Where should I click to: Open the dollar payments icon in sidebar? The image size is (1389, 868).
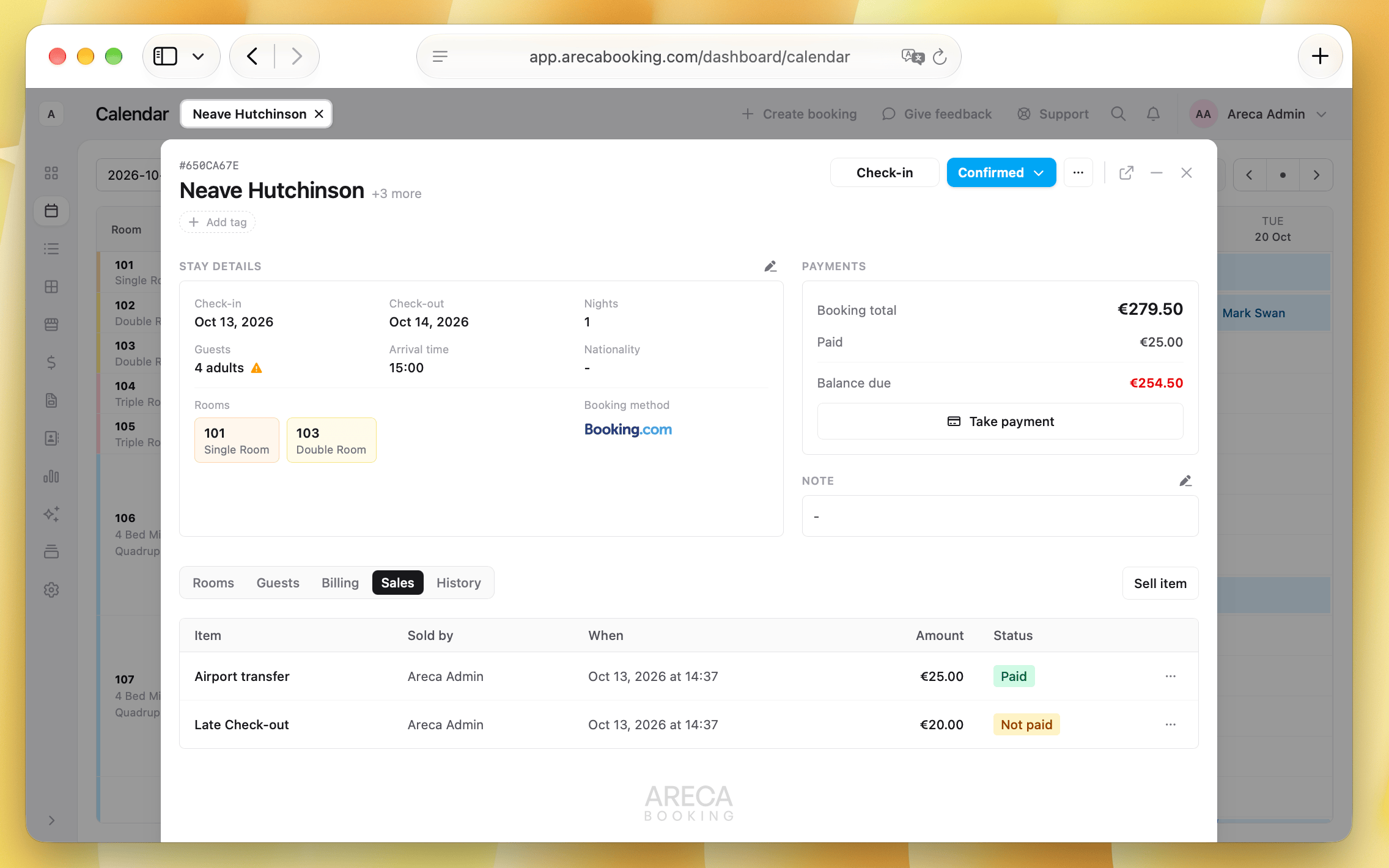51,362
